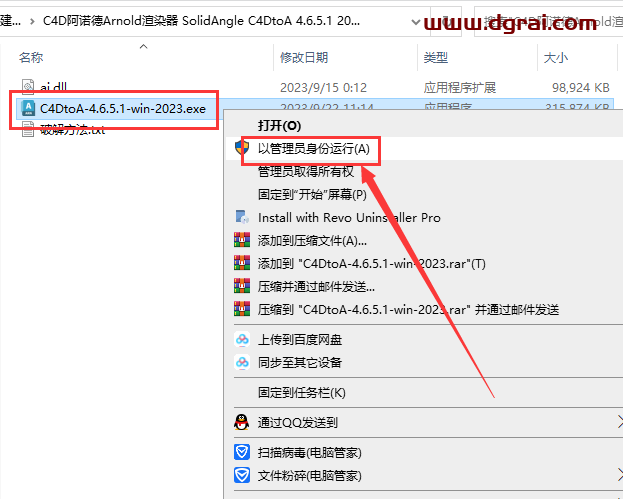Choose 管理员取得所有权 menu entry
This screenshot has height=499, width=623.
click(x=306, y=172)
